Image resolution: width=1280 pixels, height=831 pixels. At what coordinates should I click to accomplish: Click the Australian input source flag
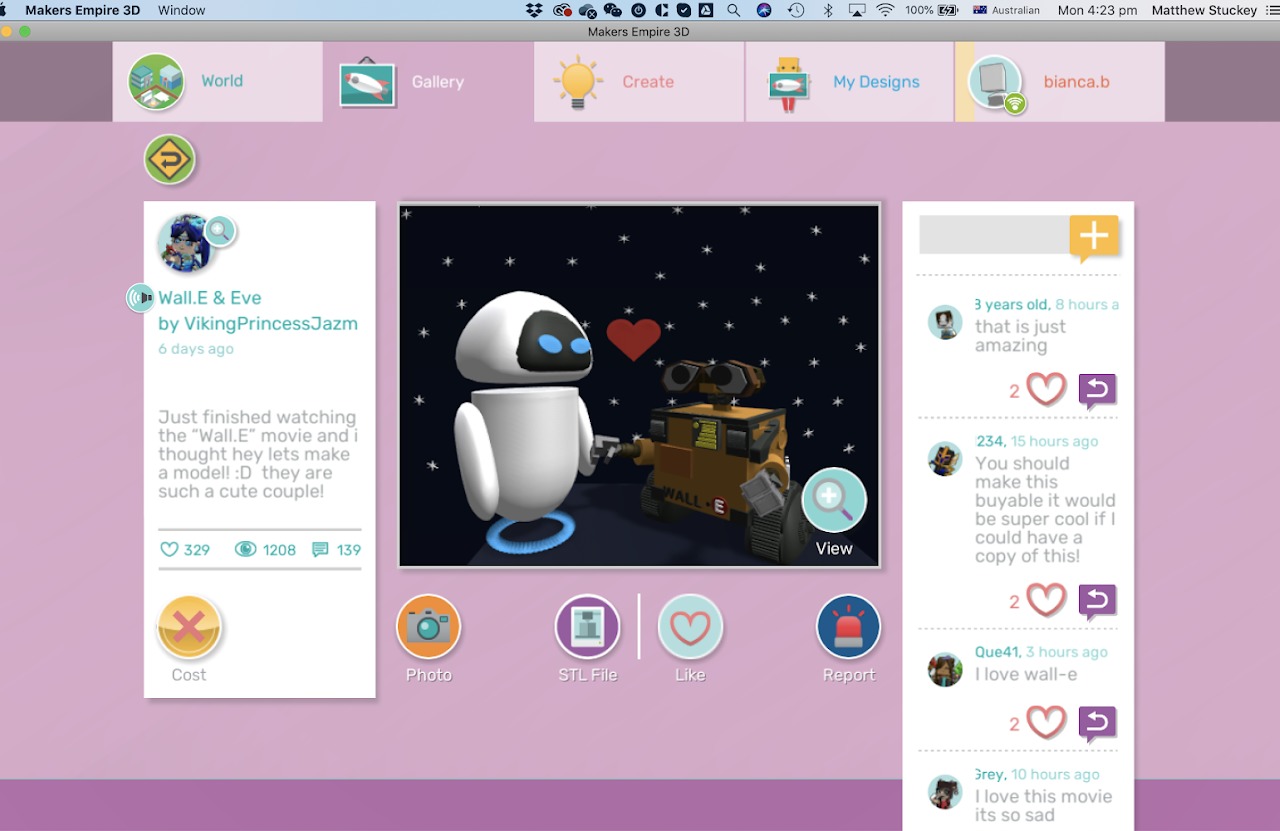[980, 10]
